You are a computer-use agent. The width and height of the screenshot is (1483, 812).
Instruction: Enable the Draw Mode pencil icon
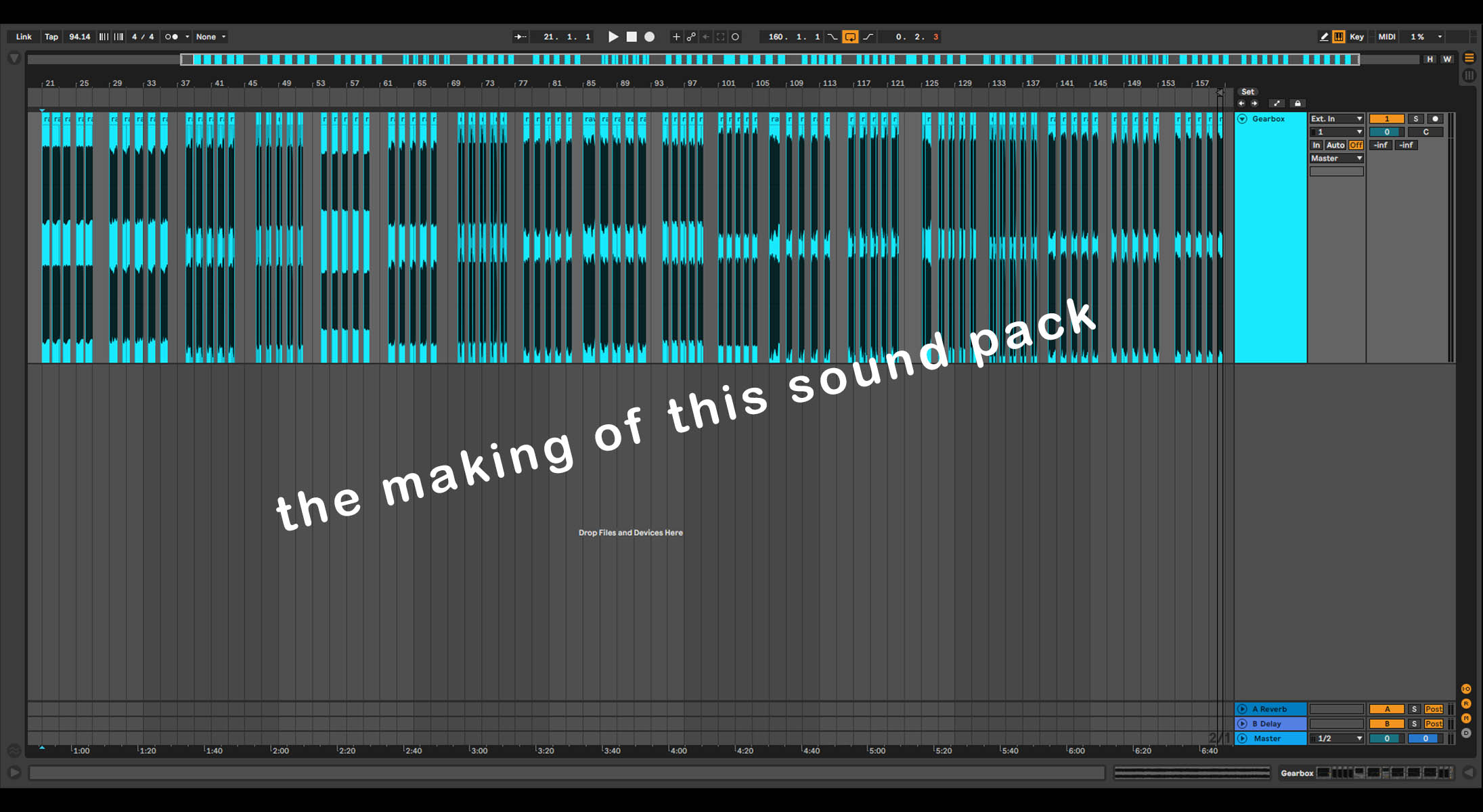[1324, 37]
